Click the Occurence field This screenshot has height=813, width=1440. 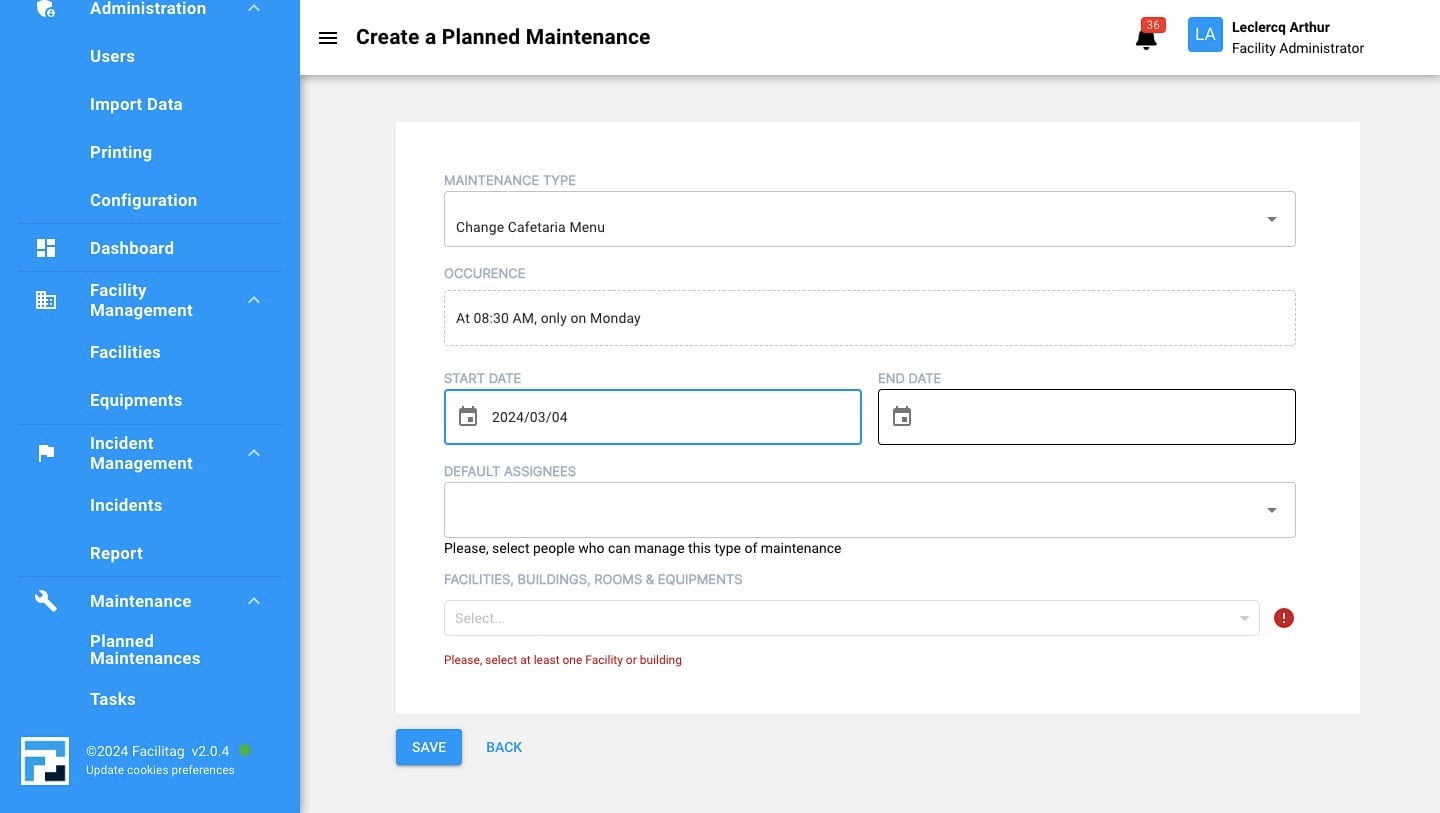(869, 317)
